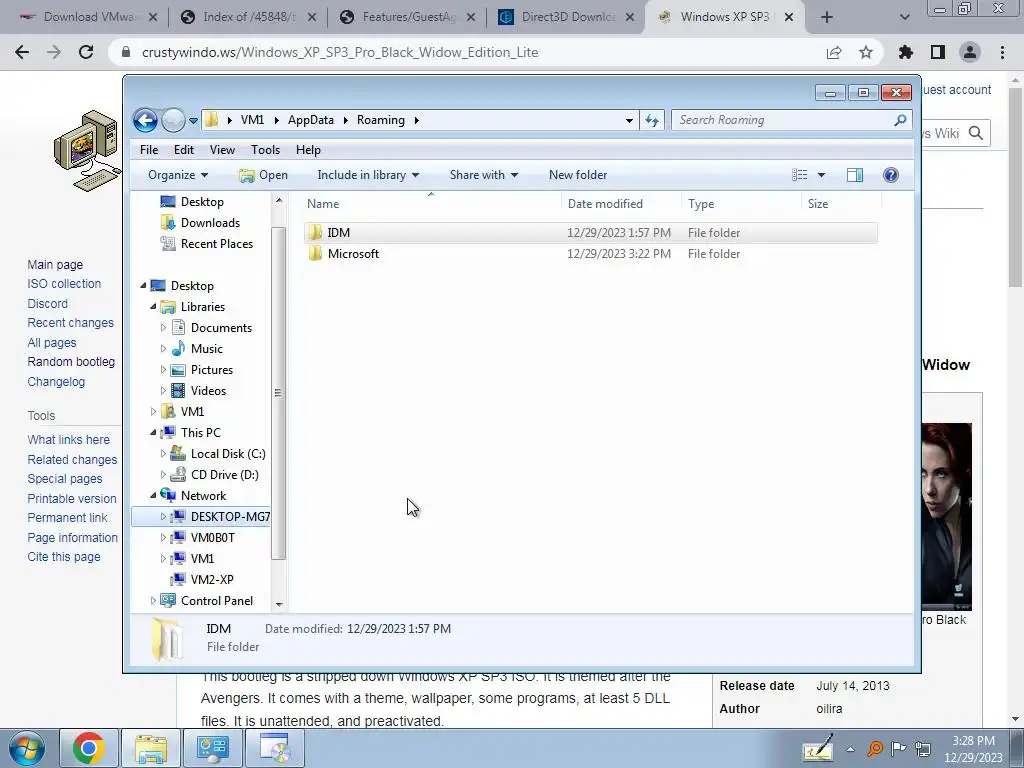Select the VM0B0T network computer
Viewport: 1024px width, 768px height.
[x=202, y=537]
